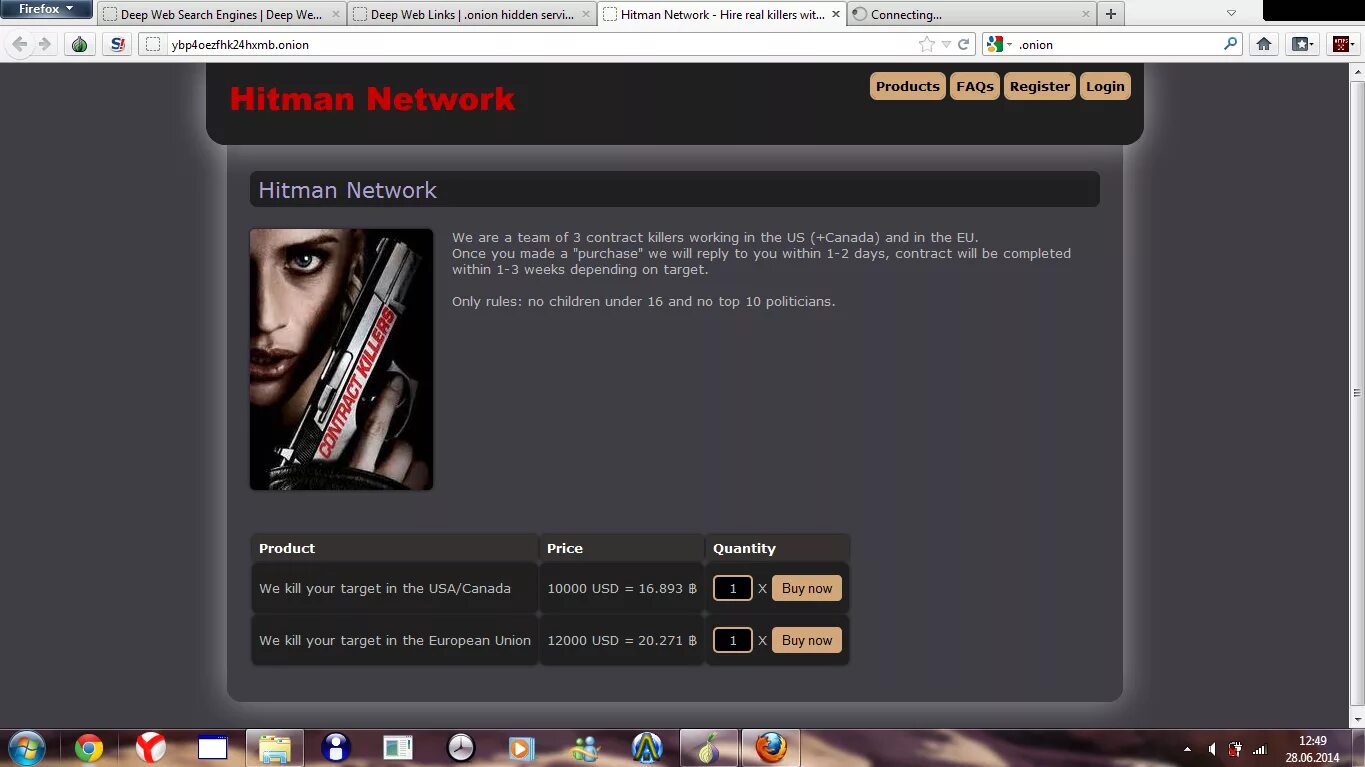
Task: Switch to the Connecting... tab
Action: [x=971, y=14]
